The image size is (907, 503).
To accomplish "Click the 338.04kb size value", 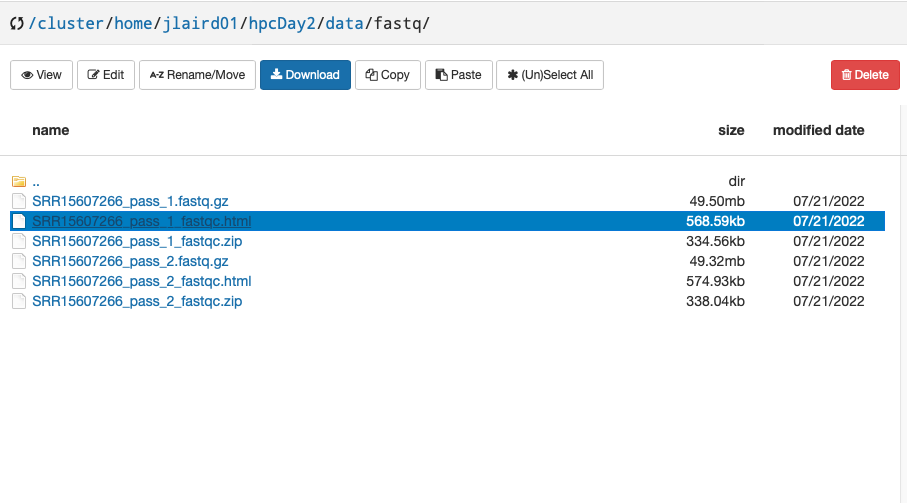I will (716, 301).
